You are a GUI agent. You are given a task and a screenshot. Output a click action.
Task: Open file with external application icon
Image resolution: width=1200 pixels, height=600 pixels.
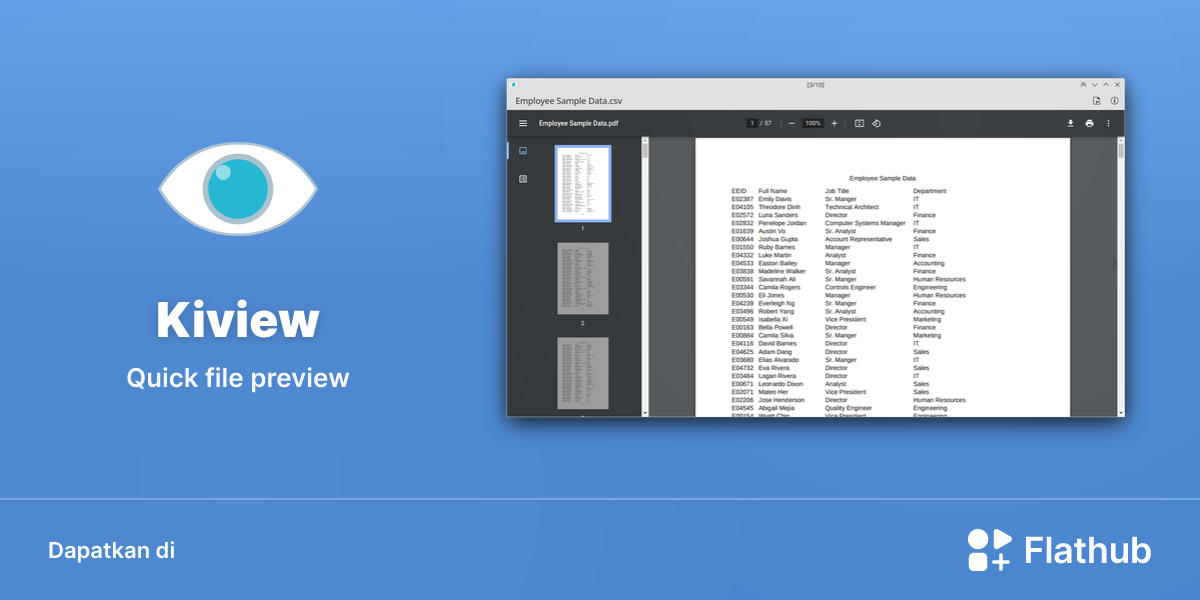(1097, 101)
